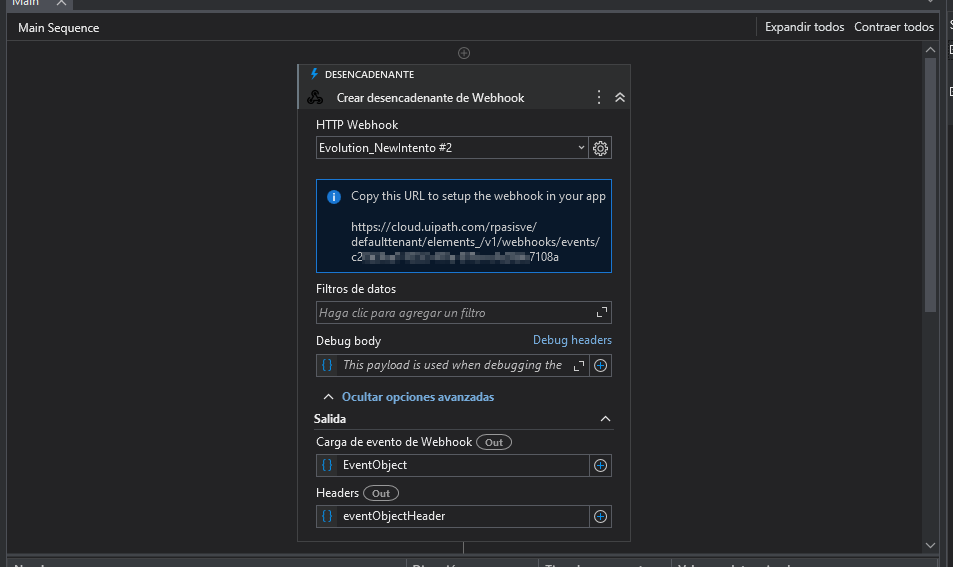Click the Debug body input field
Image resolution: width=953 pixels, height=567 pixels.
coord(452,365)
